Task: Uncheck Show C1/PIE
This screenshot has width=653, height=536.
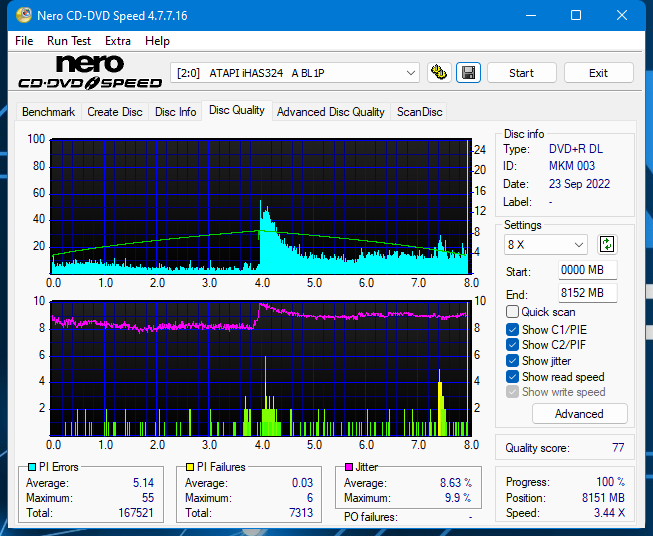Action: [x=512, y=330]
